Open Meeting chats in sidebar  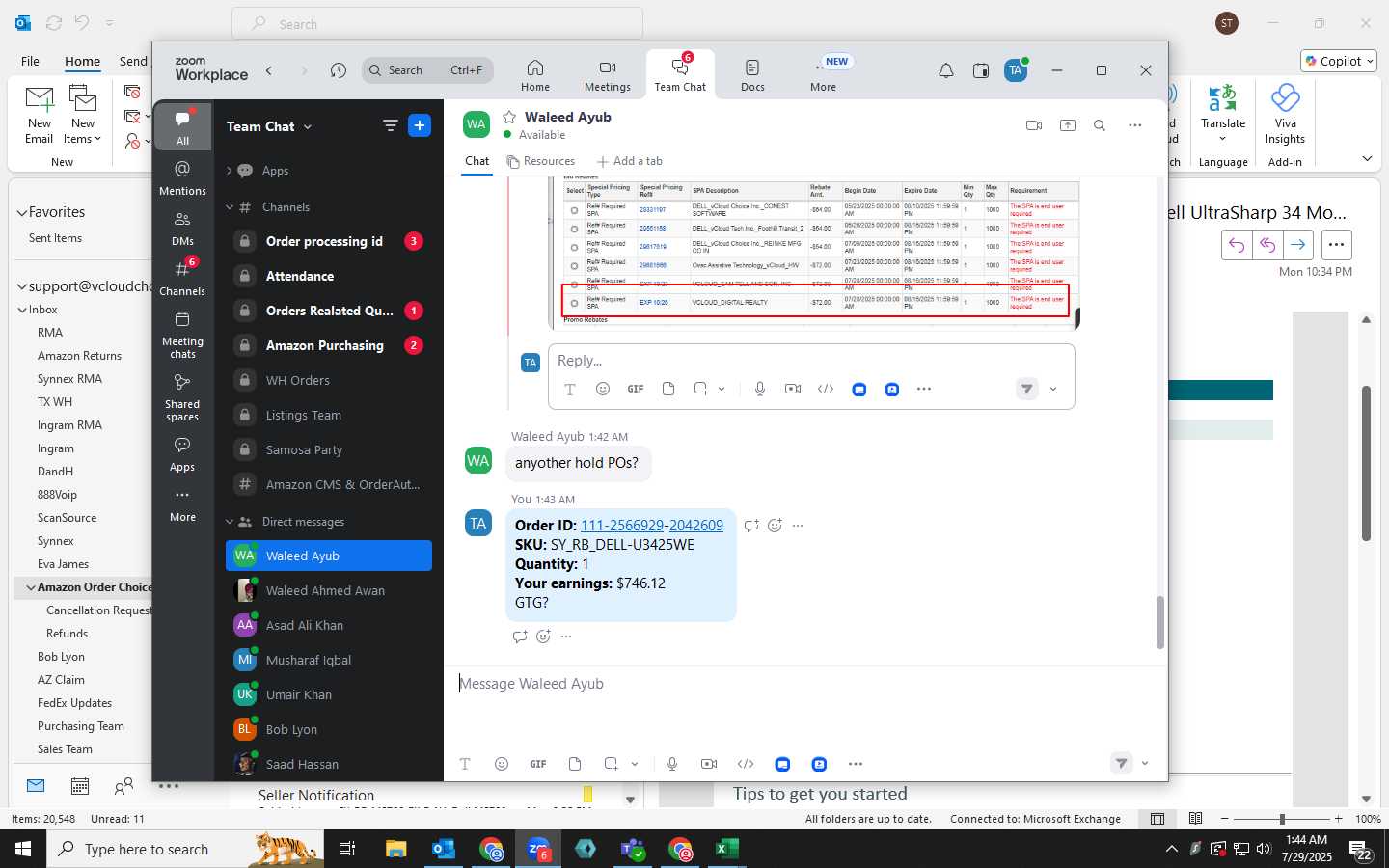tap(182, 335)
